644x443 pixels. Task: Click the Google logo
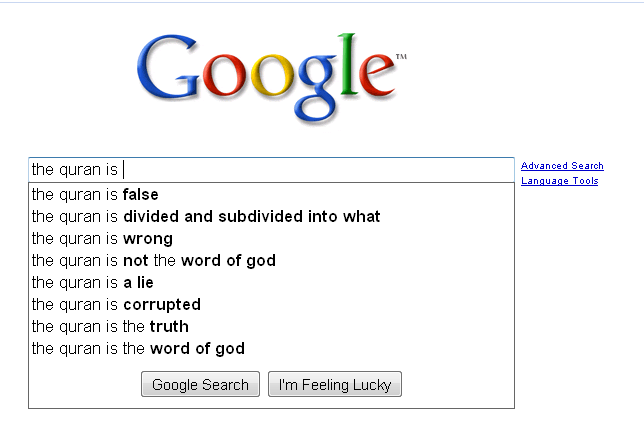point(272,78)
